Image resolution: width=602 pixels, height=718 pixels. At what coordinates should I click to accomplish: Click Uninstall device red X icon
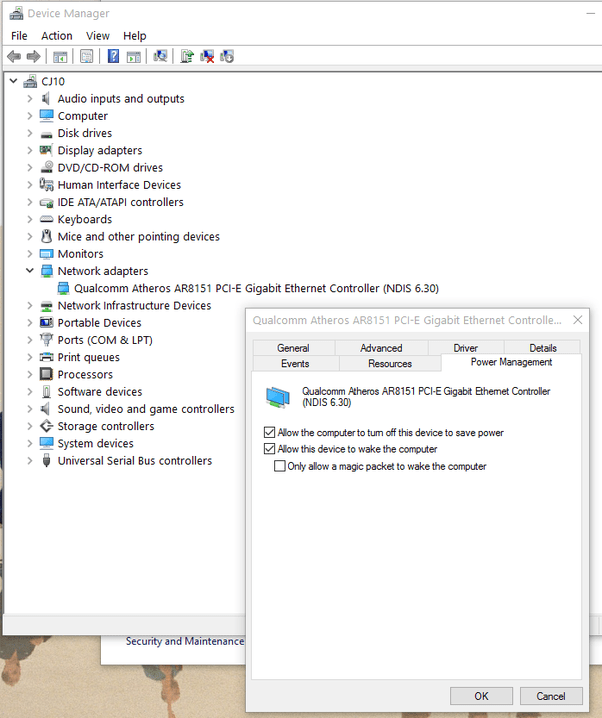pos(207,56)
